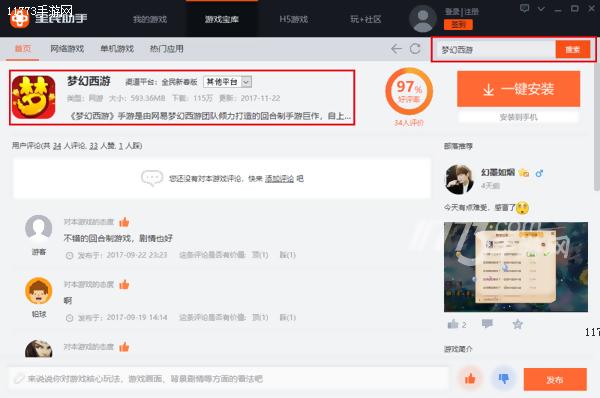Screen dimensions: 600x398
Task: Open the H5游戏 tab
Action: click(x=293, y=19)
